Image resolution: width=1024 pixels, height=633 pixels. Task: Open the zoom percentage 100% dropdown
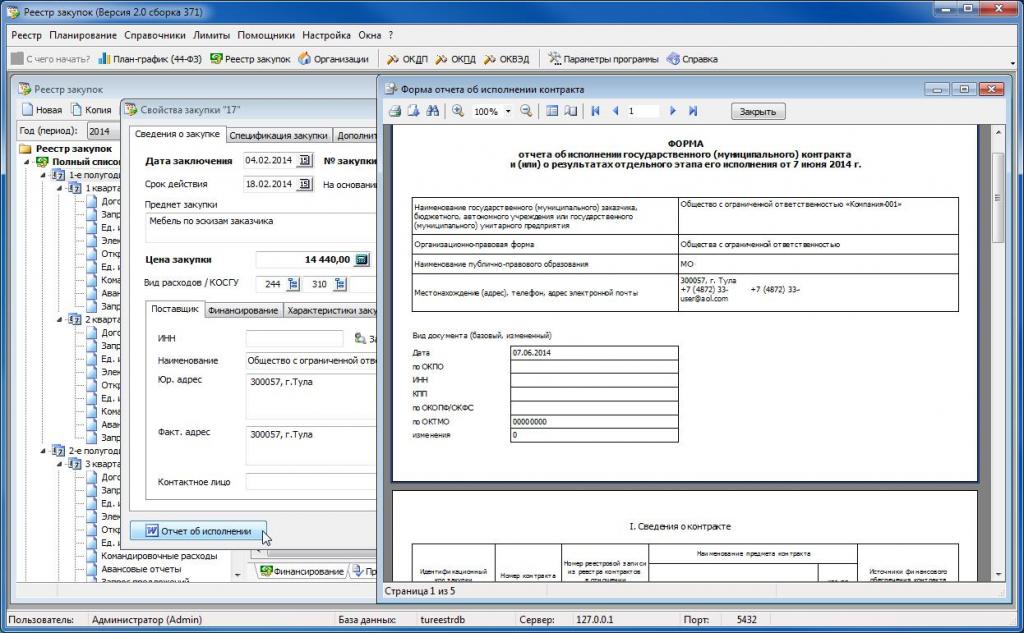coord(508,112)
